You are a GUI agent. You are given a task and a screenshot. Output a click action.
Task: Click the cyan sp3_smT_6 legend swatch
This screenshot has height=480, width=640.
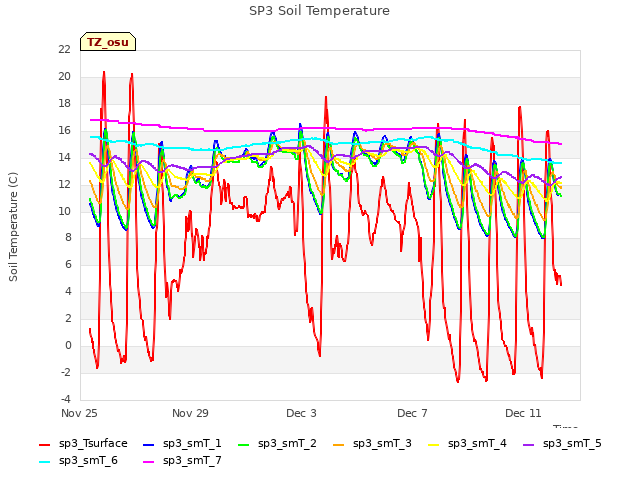[x=44, y=462]
